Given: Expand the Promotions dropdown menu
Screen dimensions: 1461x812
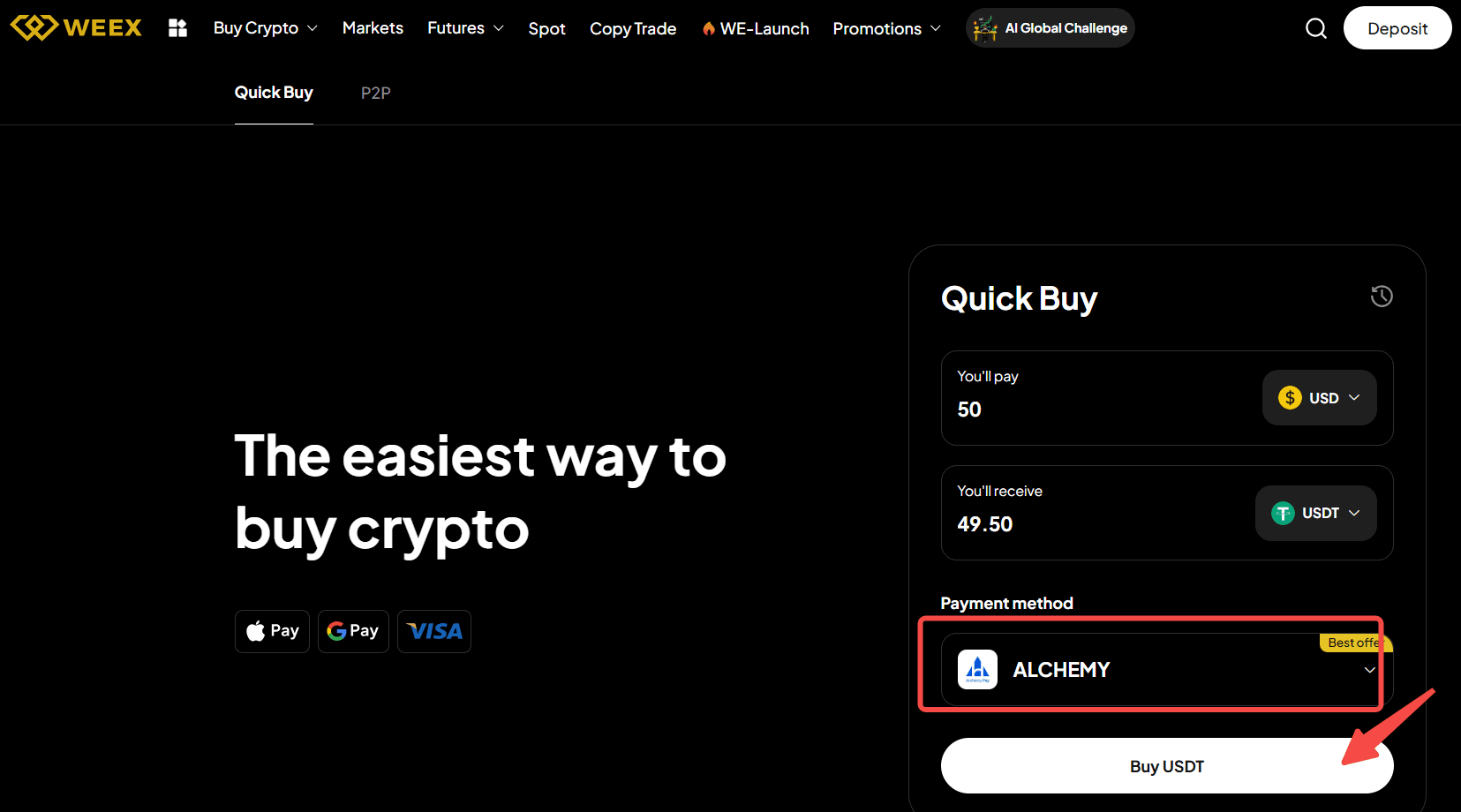Looking at the screenshot, I should 886,28.
